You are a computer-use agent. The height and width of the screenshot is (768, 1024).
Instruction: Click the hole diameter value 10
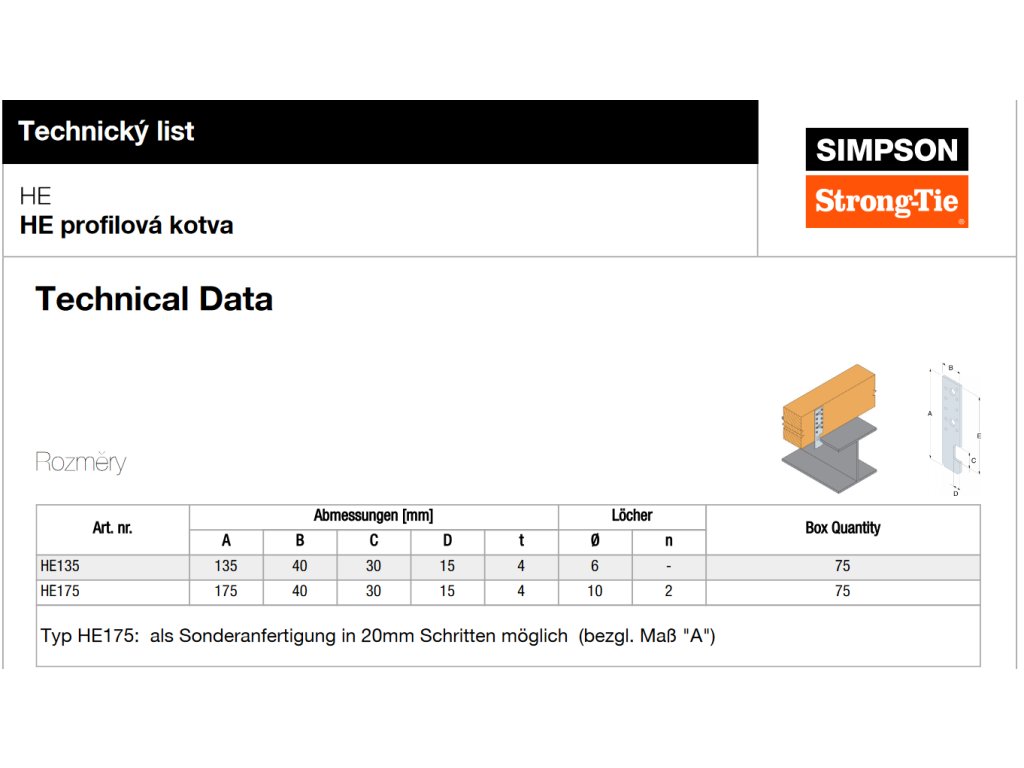(595, 591)
